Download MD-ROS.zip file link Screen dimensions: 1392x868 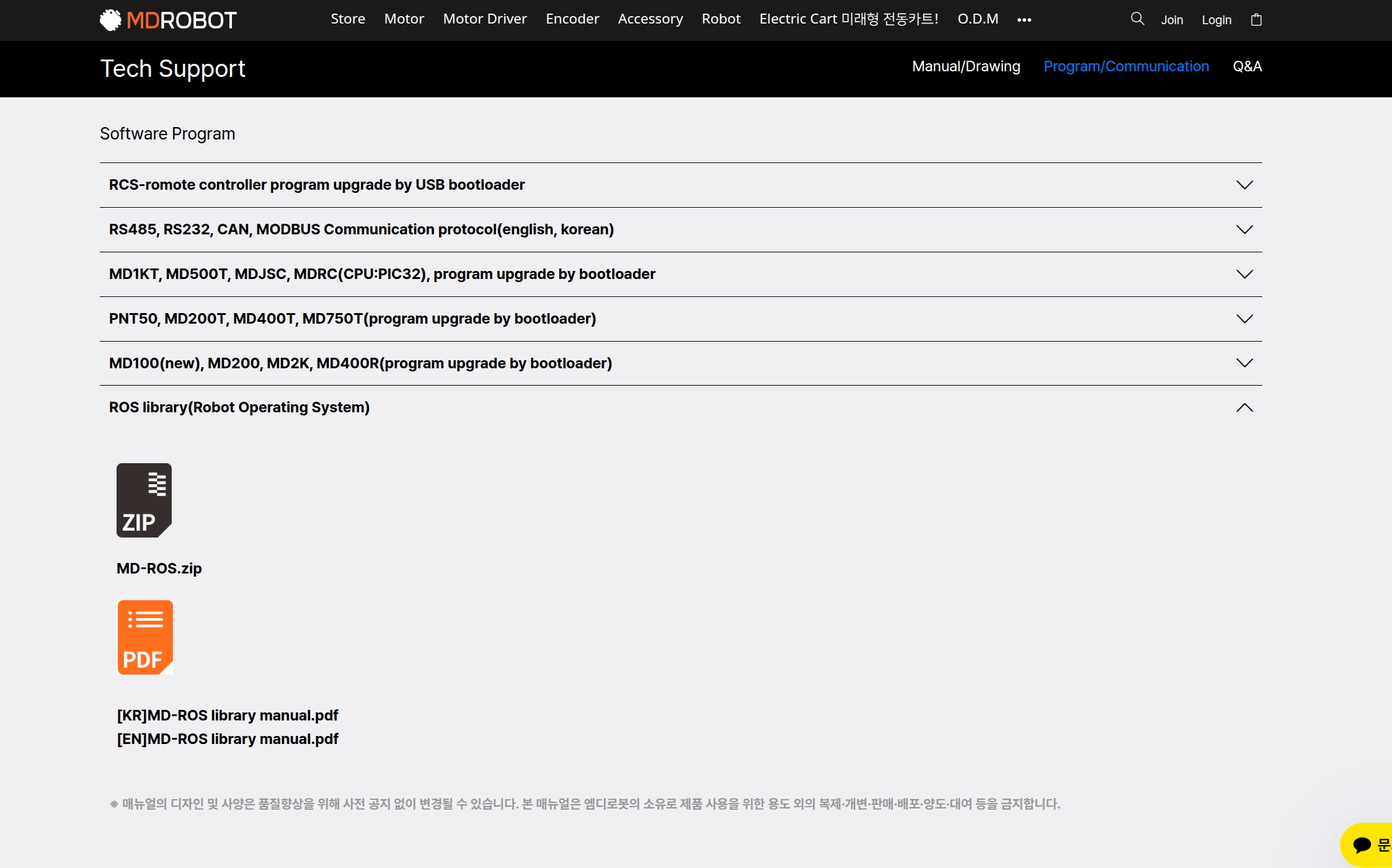click(159, 569)
